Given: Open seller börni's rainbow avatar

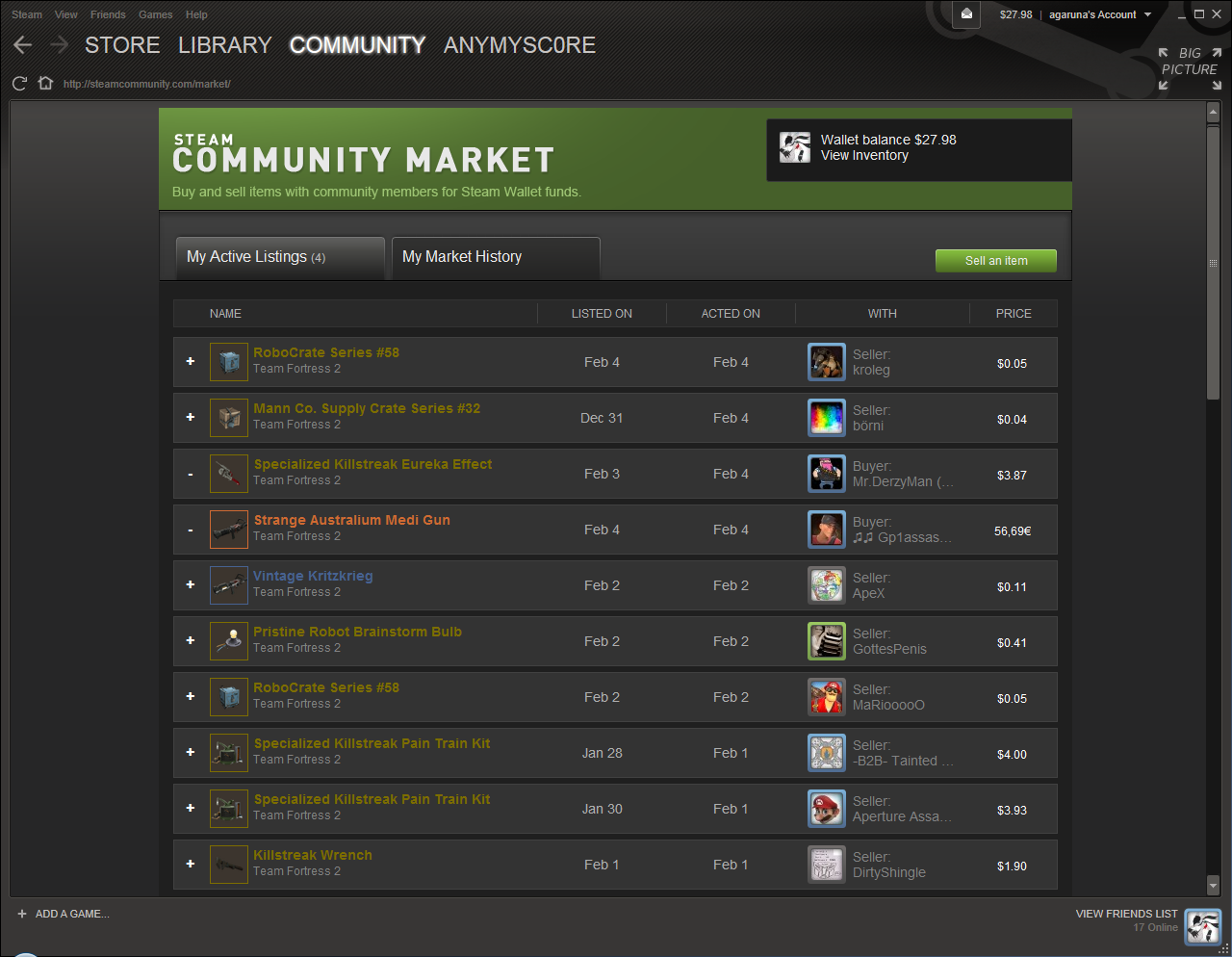Looking at the screenshot, I should tap(827, 418).
